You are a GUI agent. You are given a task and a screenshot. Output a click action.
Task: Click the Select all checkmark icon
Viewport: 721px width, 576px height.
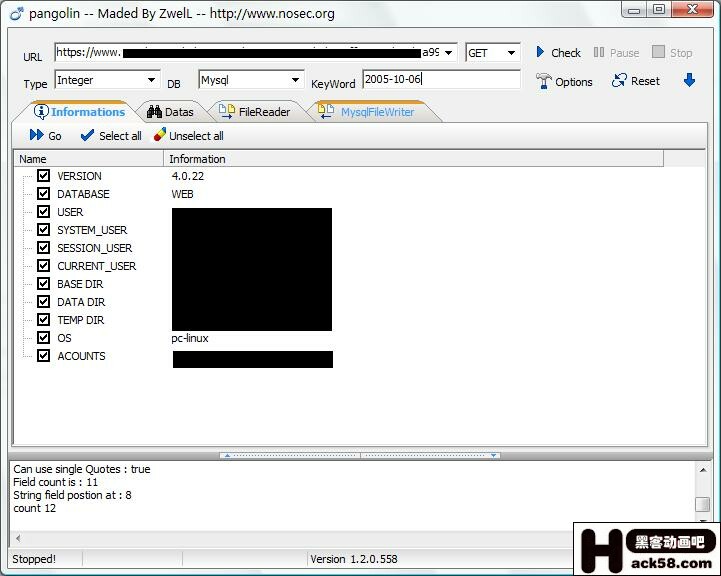87,135
